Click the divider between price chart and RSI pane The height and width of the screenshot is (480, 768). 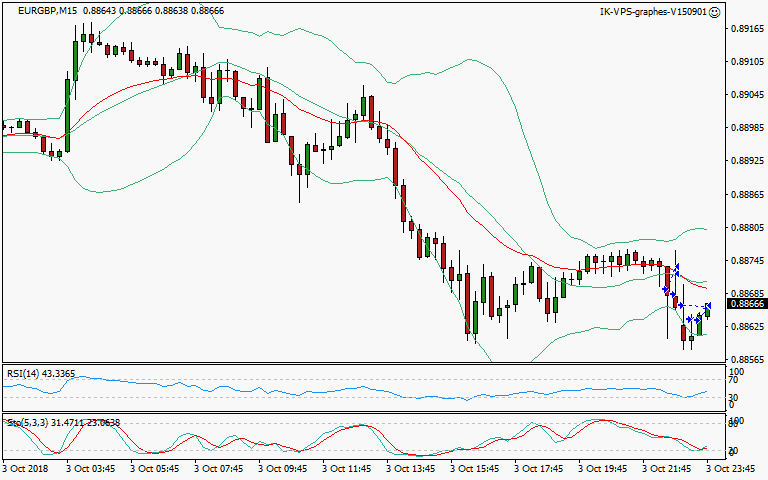tap(360, 364)
